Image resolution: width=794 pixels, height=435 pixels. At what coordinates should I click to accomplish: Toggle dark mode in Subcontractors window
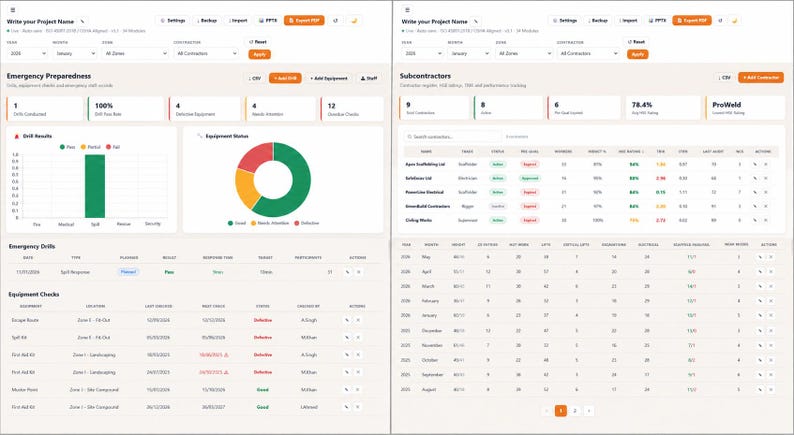coord(735,20)
